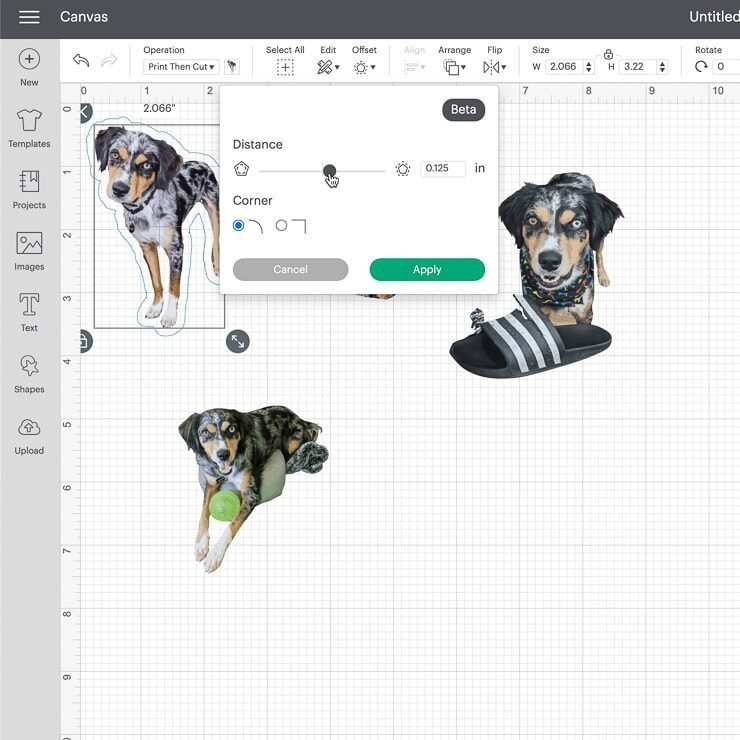Undo the last action
740x740 pixels.
[81, 61]
